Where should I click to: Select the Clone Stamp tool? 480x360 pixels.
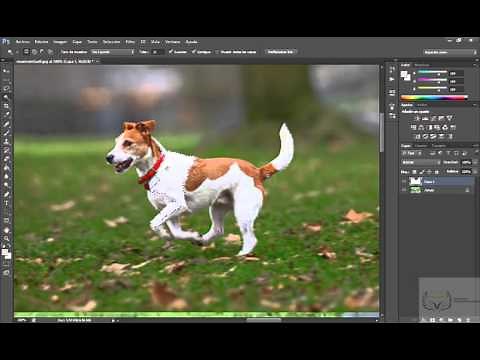click(x=6, y=141)
